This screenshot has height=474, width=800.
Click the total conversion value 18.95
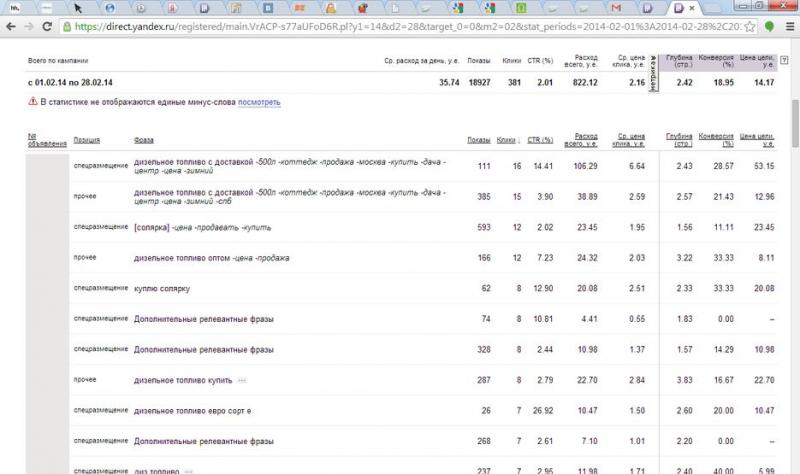(723, 82)
